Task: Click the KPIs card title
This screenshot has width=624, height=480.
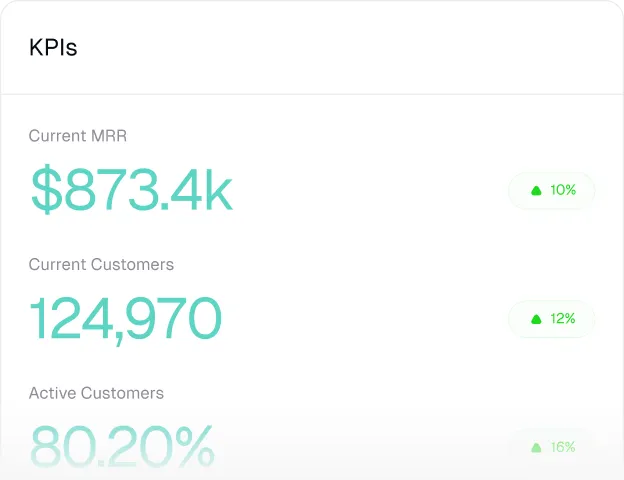Action: click(53, 48)
